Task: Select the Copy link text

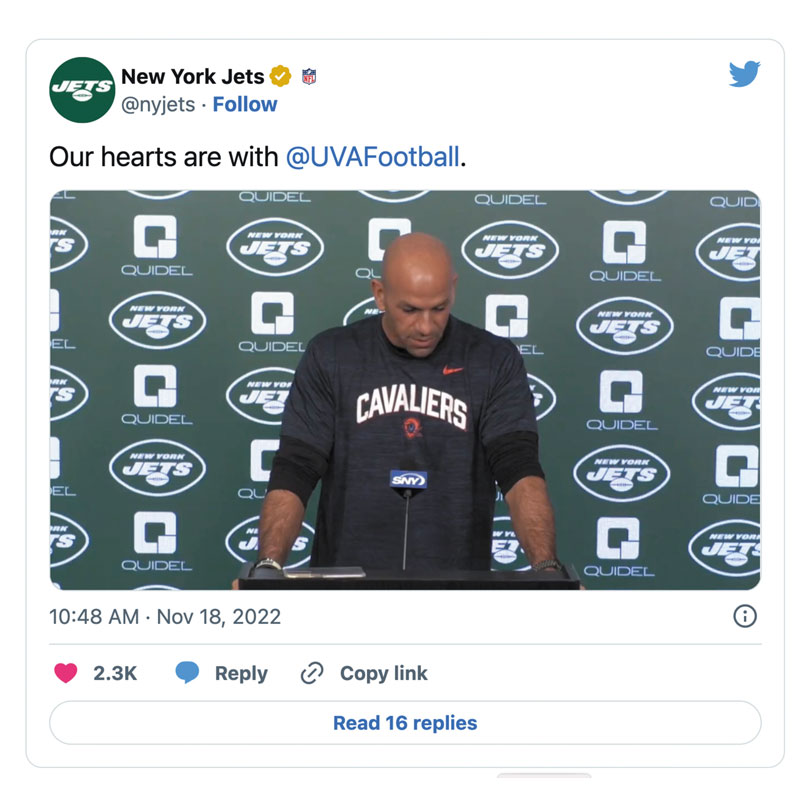Action: tap(384, 673)
